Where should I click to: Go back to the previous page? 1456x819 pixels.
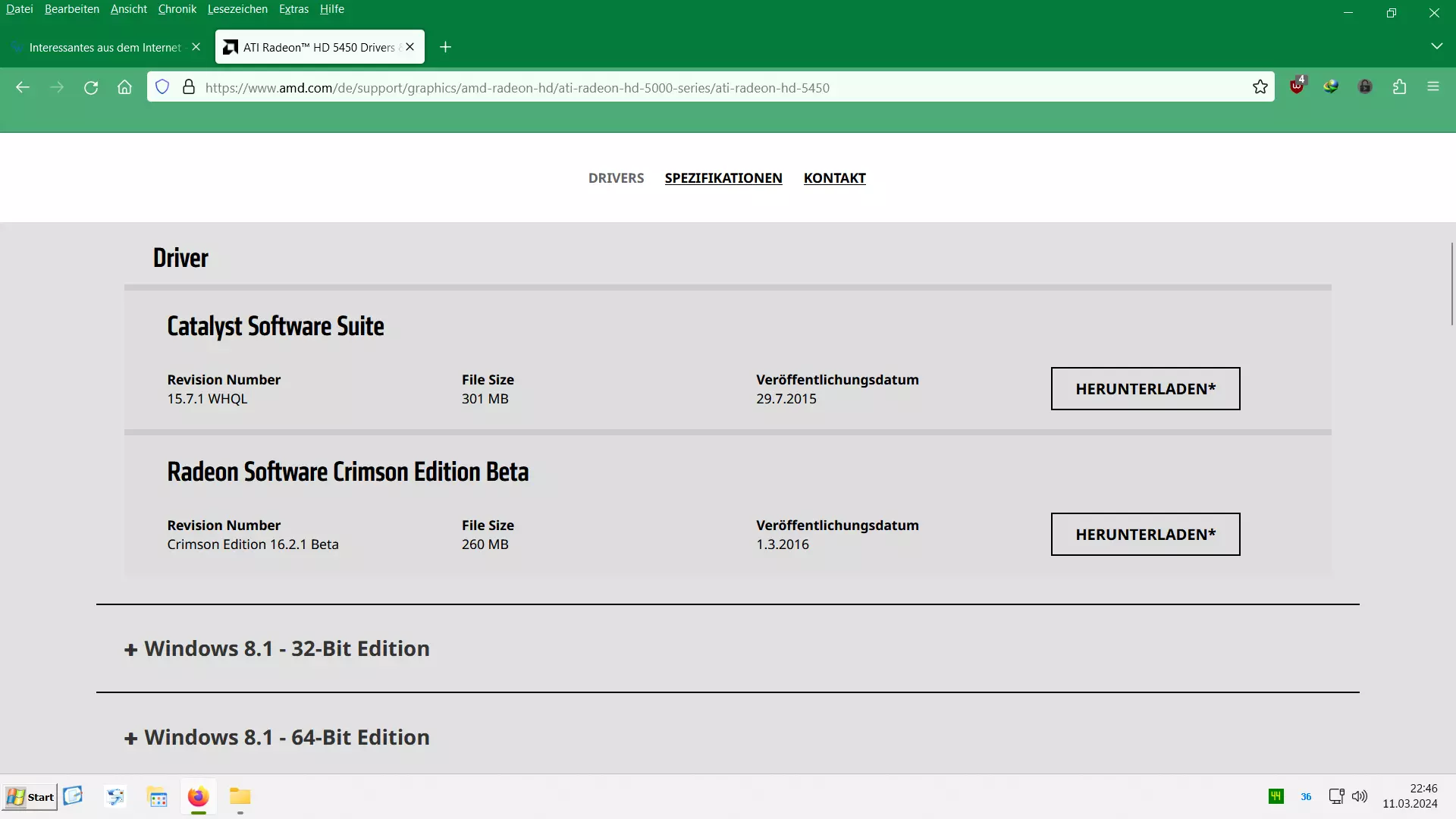[23, 87]
